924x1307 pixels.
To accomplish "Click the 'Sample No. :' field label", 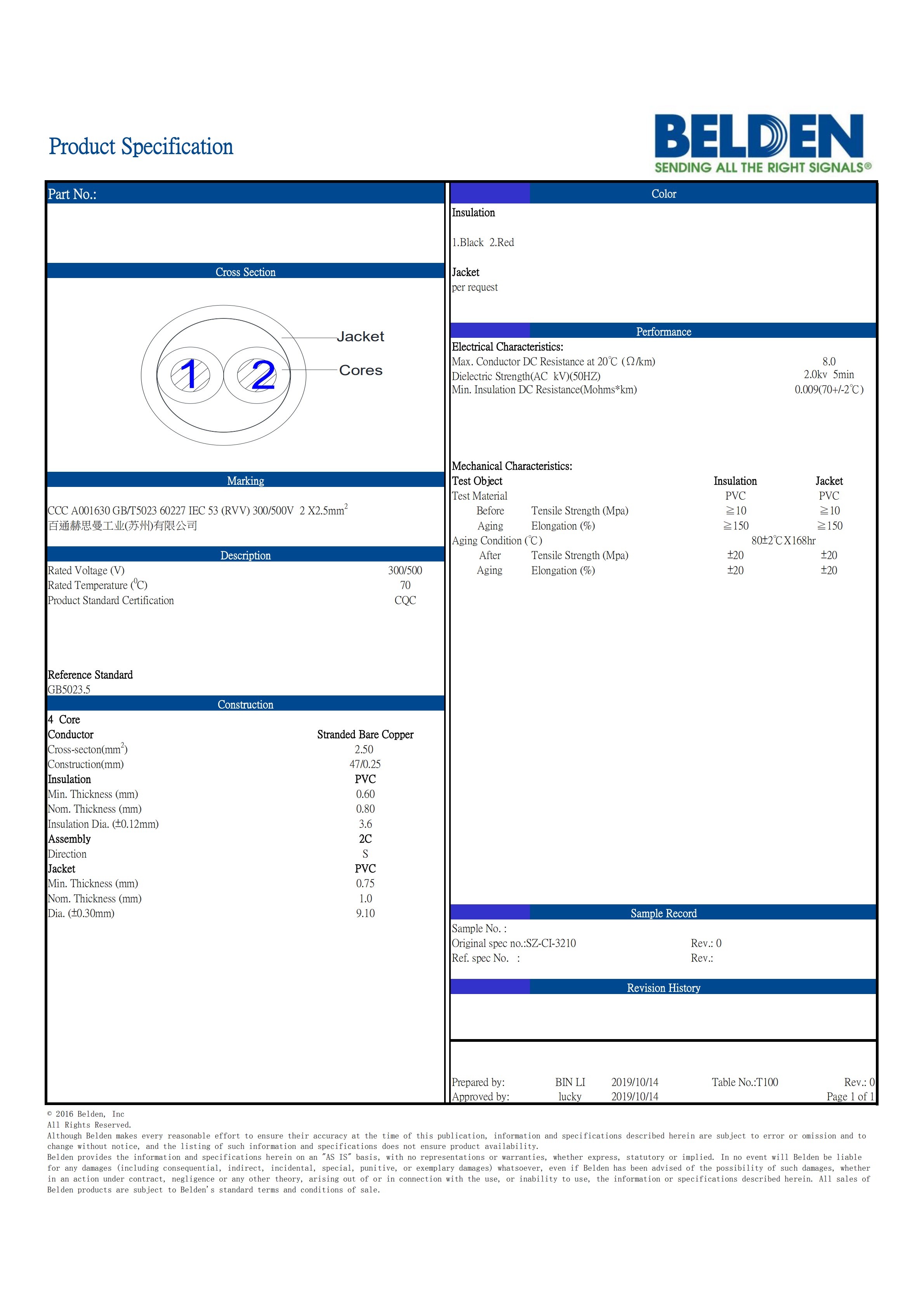I will pyautogui.click(x=479, y=928).
